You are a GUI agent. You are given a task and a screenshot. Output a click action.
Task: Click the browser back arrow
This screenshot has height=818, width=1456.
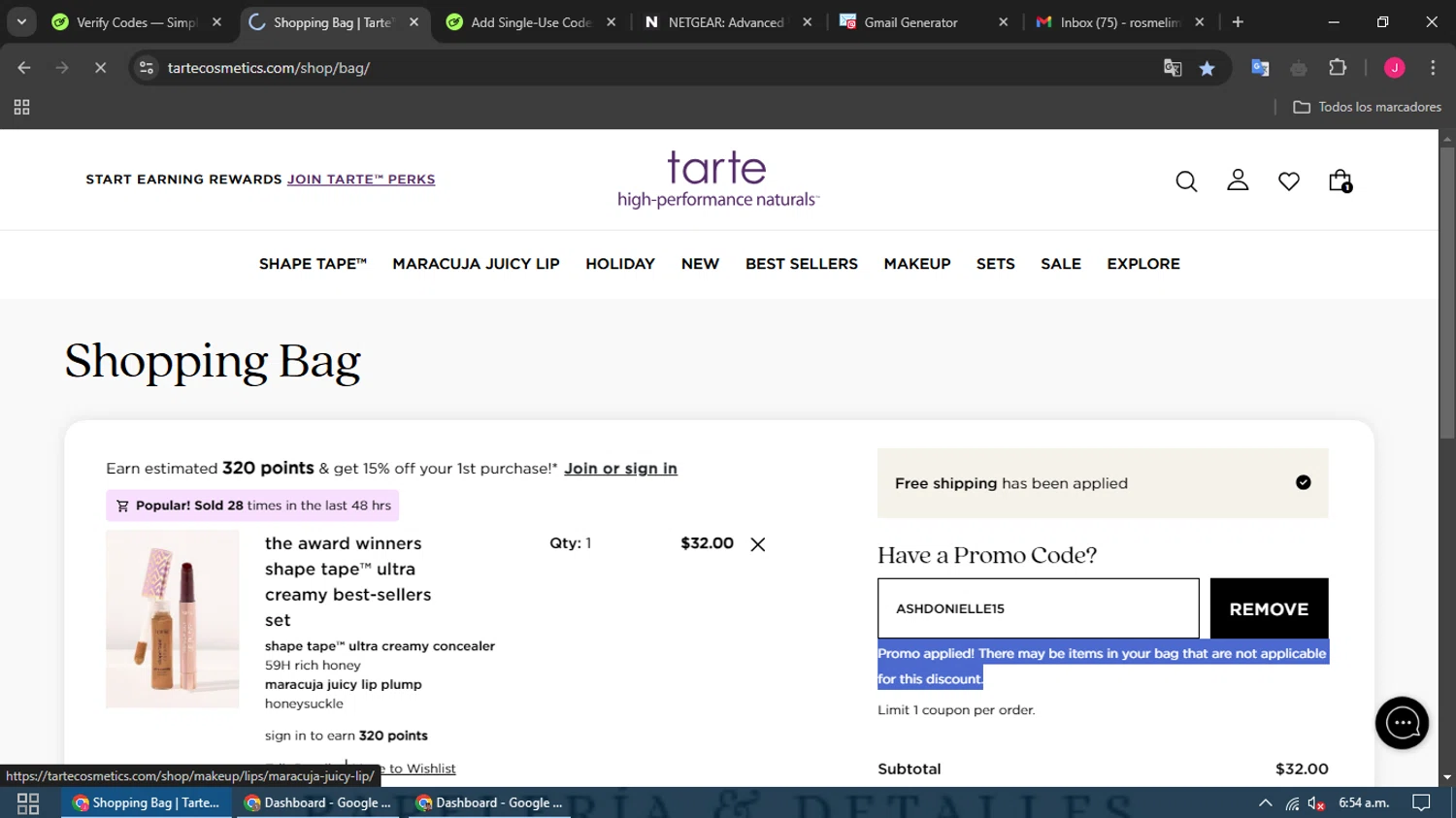tap(24, 68)
